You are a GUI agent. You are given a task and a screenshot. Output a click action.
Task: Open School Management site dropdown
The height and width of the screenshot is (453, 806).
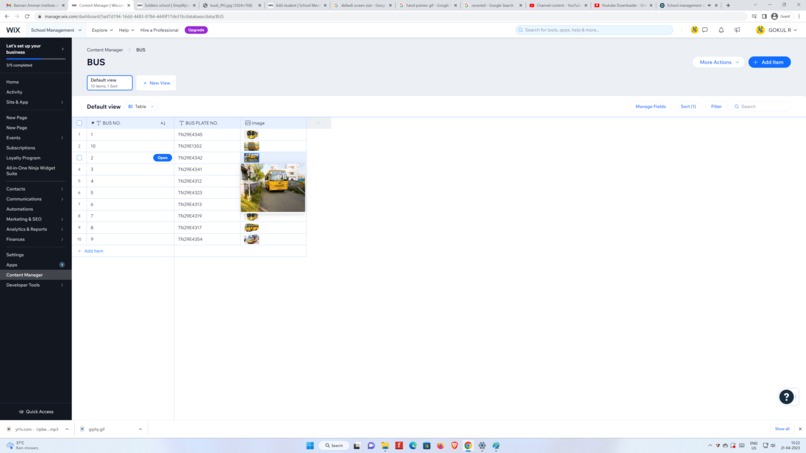click(56, 30)
